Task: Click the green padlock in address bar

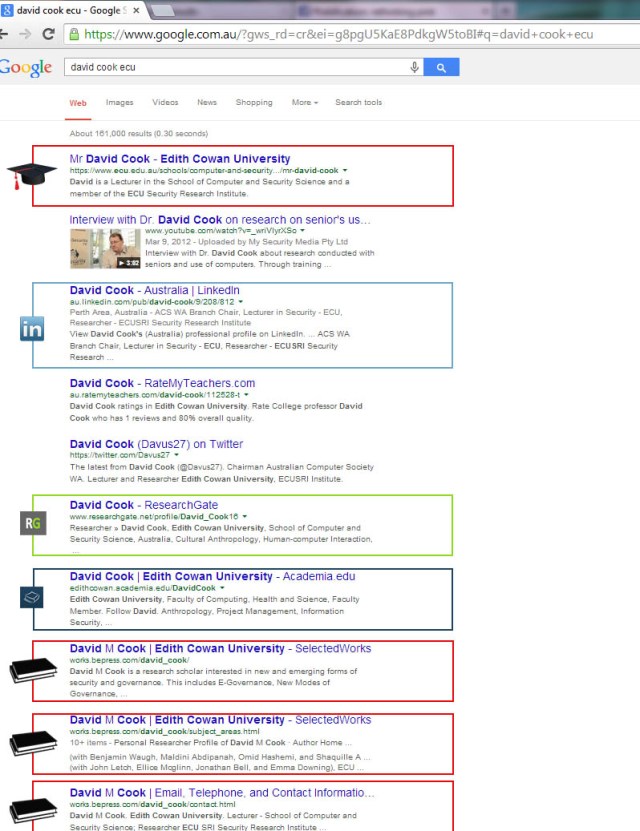Action: click(x=74, y=34)
